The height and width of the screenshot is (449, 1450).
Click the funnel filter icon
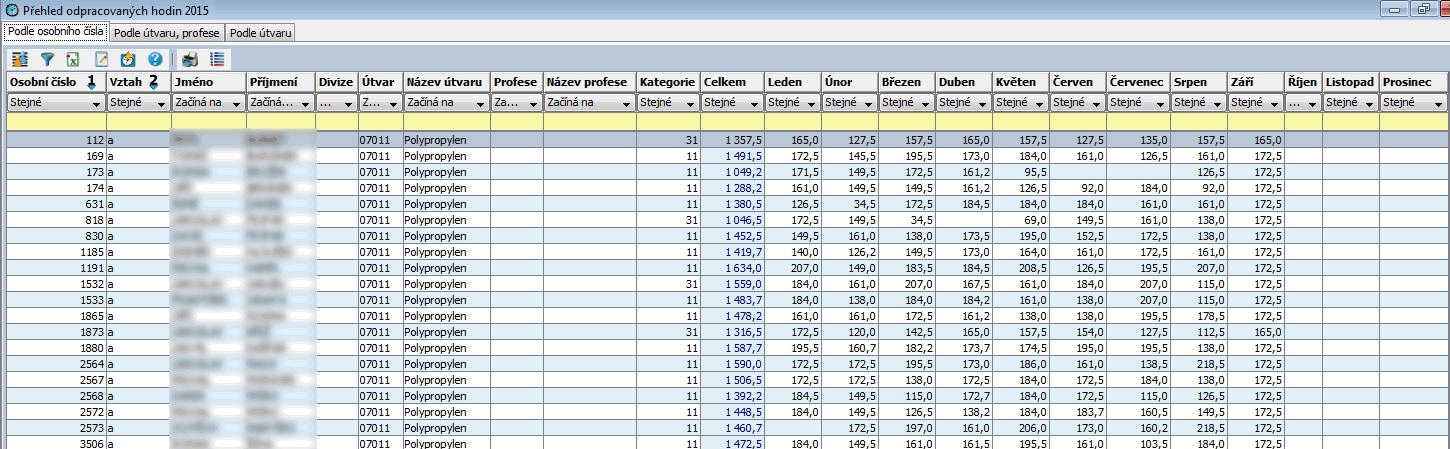pyautogui.click(x=47, y=59)
